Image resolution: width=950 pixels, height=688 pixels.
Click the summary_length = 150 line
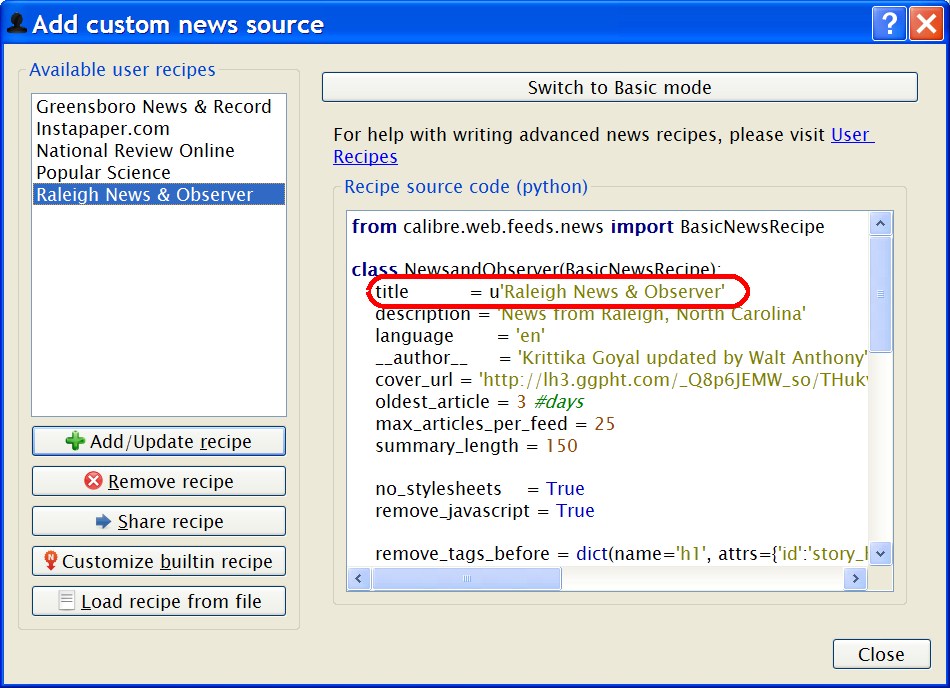click(x=476, y=446)
